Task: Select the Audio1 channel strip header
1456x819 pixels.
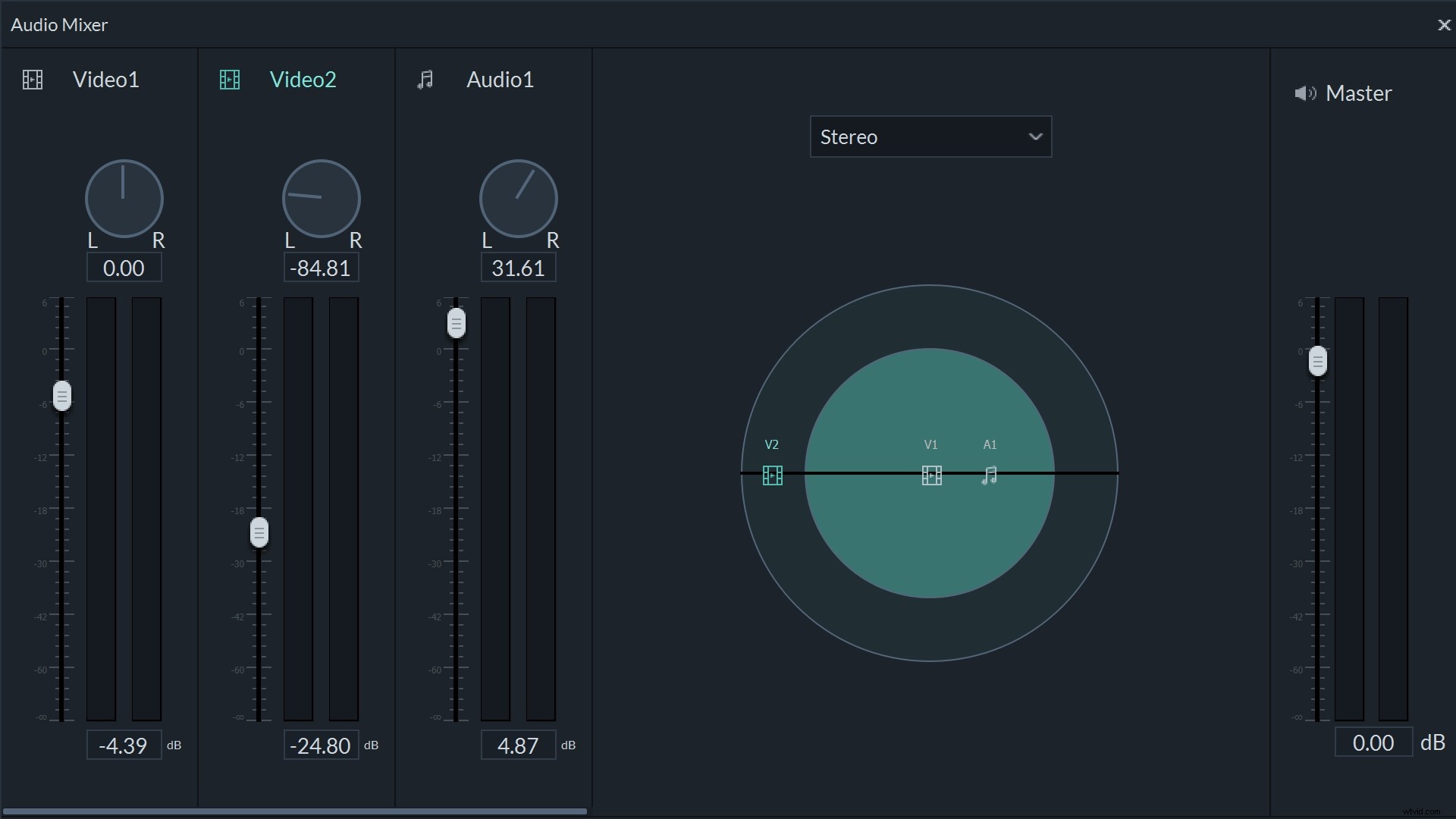Action: 499,79
